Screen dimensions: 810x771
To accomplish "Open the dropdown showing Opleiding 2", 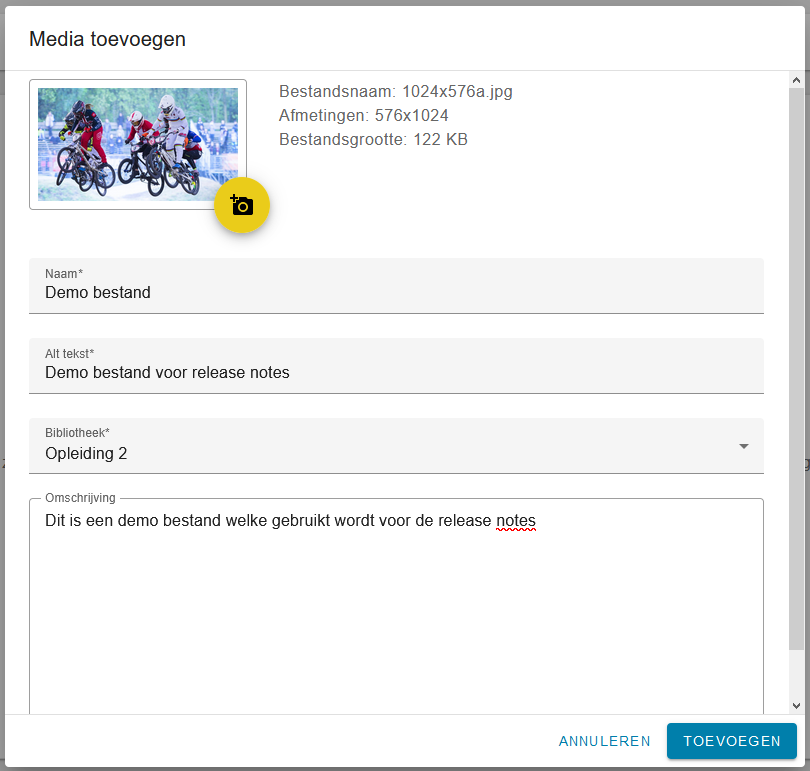I will [x=396, y=446].
